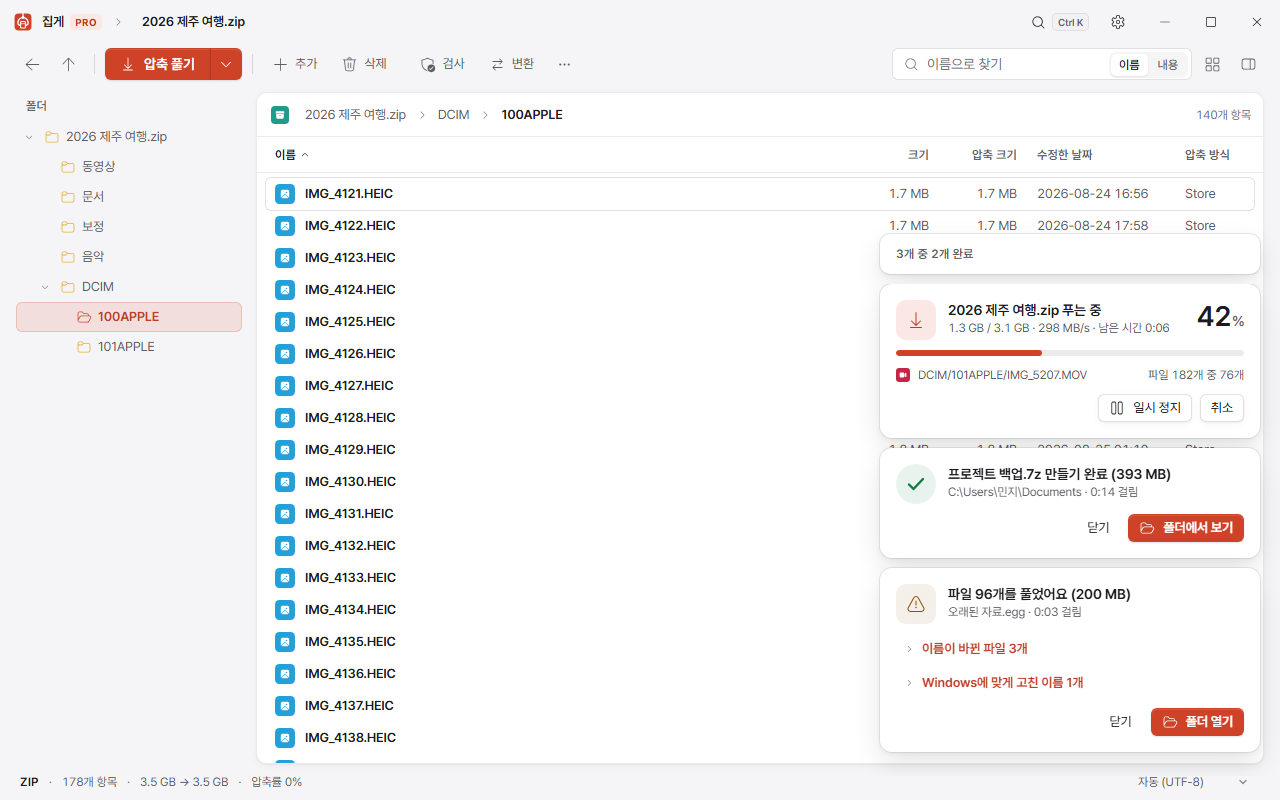Click the file icon of IMG_4125.HEIC

(285, 322)
